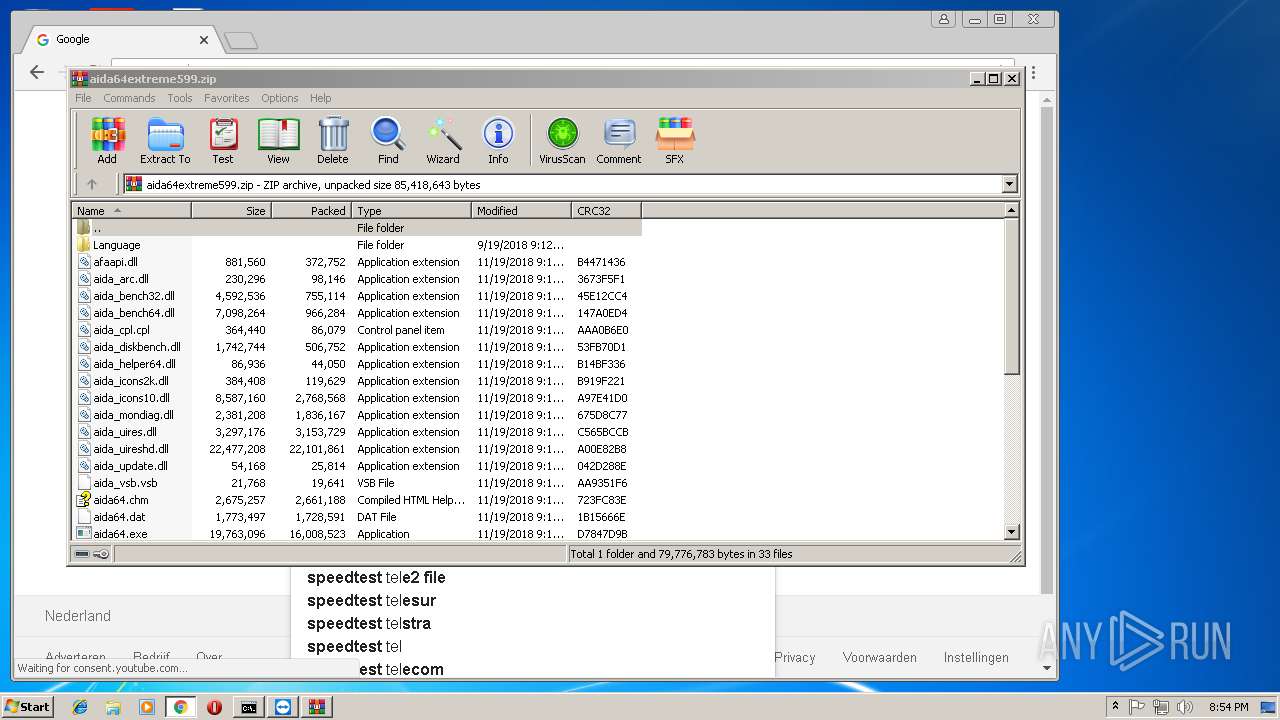Click the WinRAR taskbar button
Image resolution: width=1280 pixels, height=720 pixels.
[x=317, y=707]
